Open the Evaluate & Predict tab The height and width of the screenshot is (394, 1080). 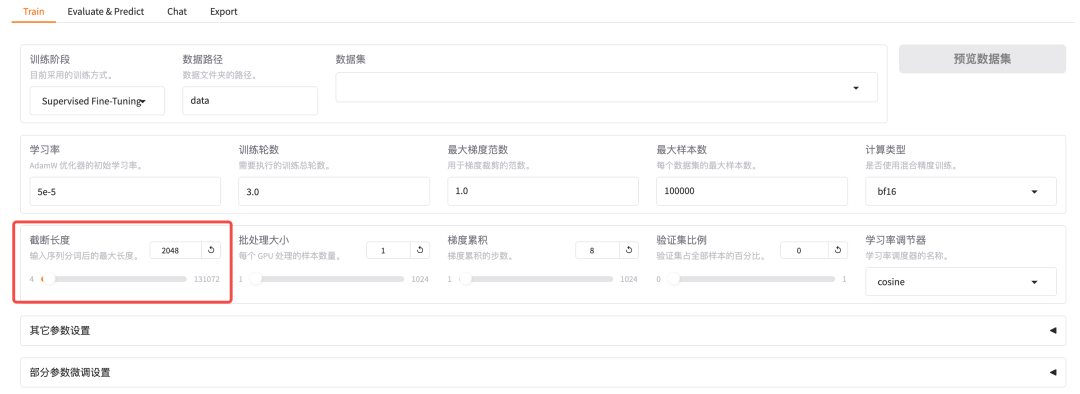(x=106, y=12)
